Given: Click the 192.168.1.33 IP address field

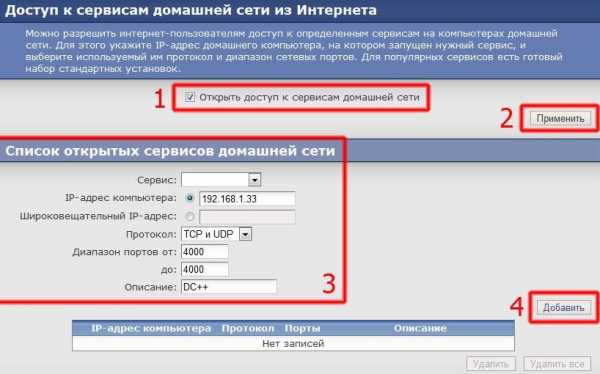Looking at the screenshot, I should (247, 199).
